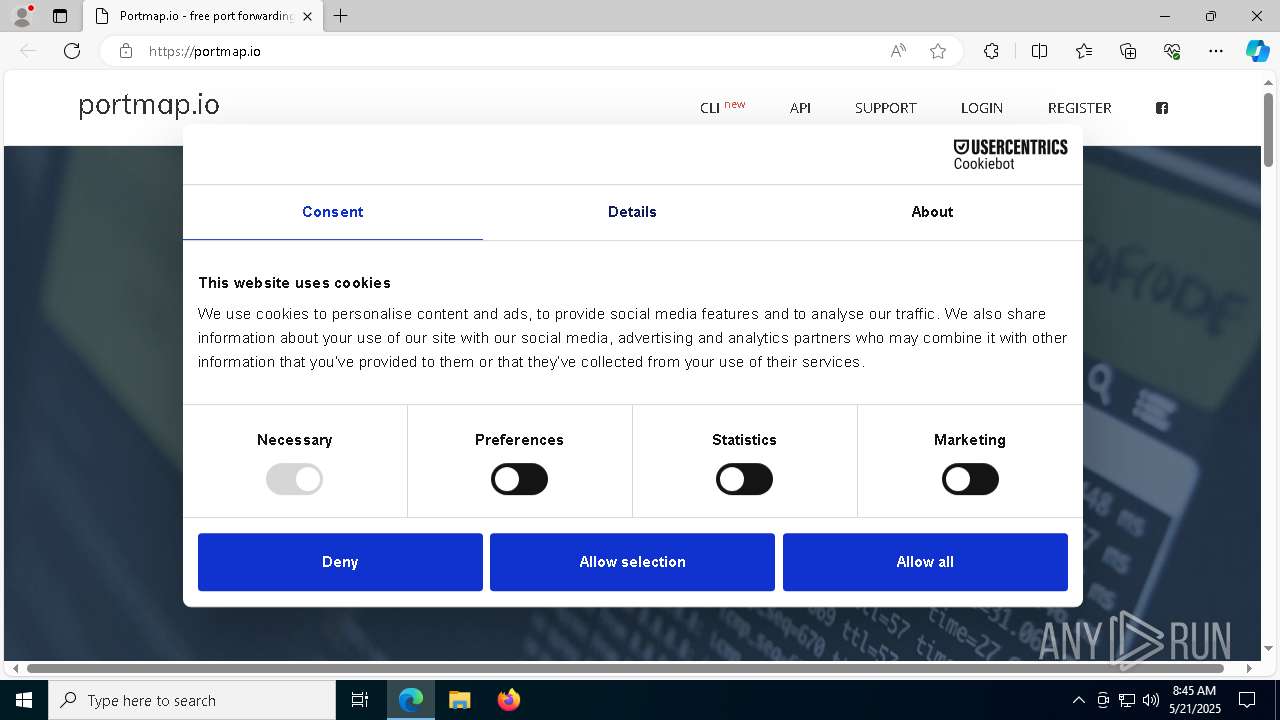Show hidden tray icons chevron
This screenshot has height=720, width=1280.
tap(1078, 700)
